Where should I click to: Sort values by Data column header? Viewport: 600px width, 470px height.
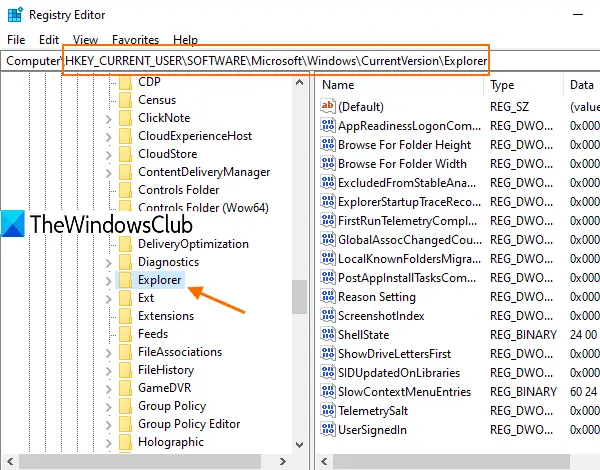coord(582,85)
